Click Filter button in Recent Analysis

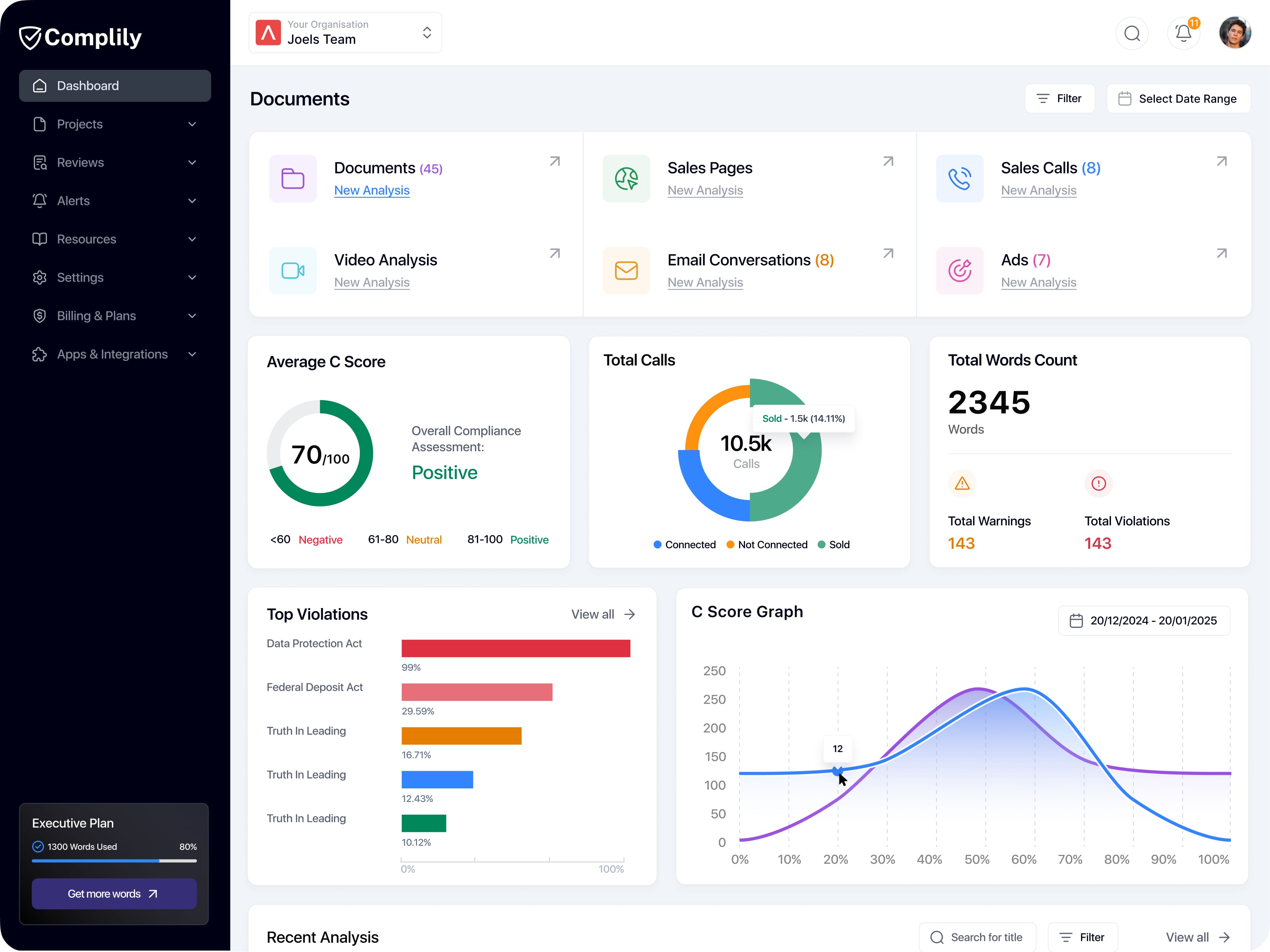click(1082, 937)
